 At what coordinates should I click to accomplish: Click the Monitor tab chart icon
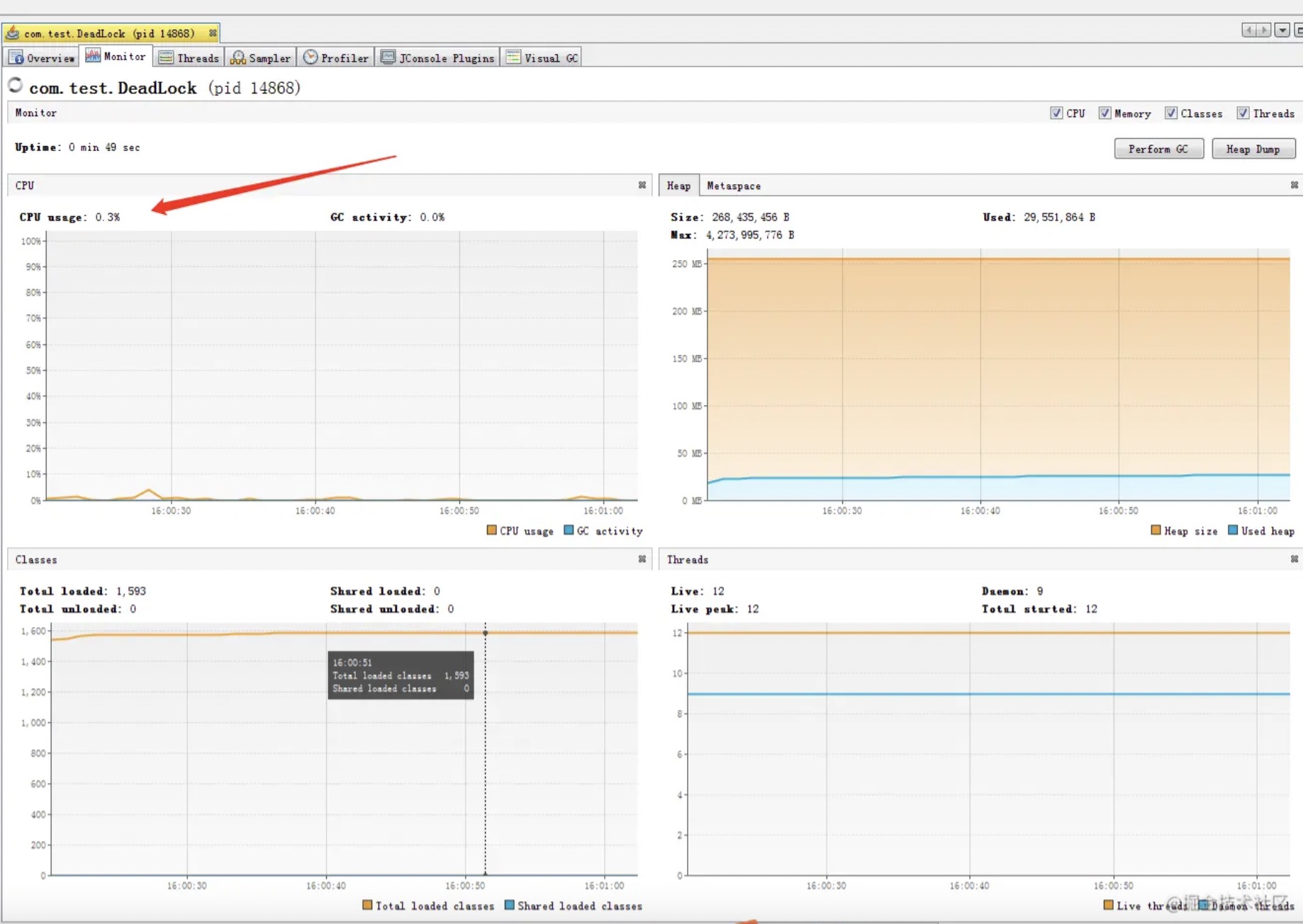pyautogui.click(x=93, y=55)
